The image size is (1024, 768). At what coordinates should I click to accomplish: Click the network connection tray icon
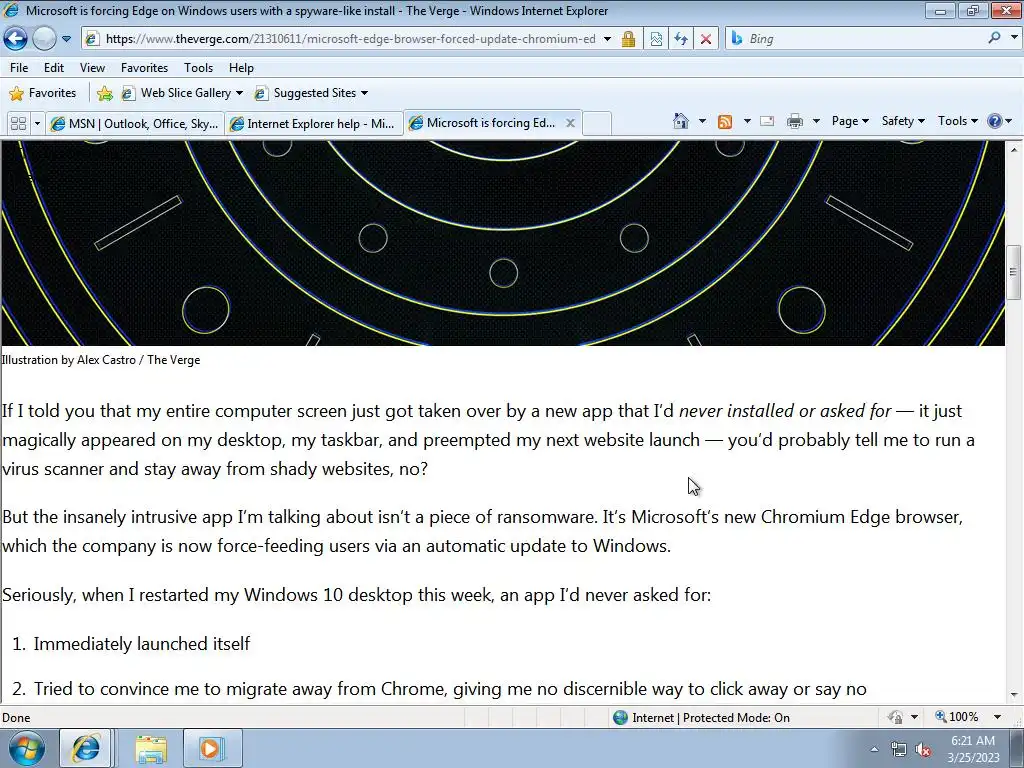pos(899,750)
